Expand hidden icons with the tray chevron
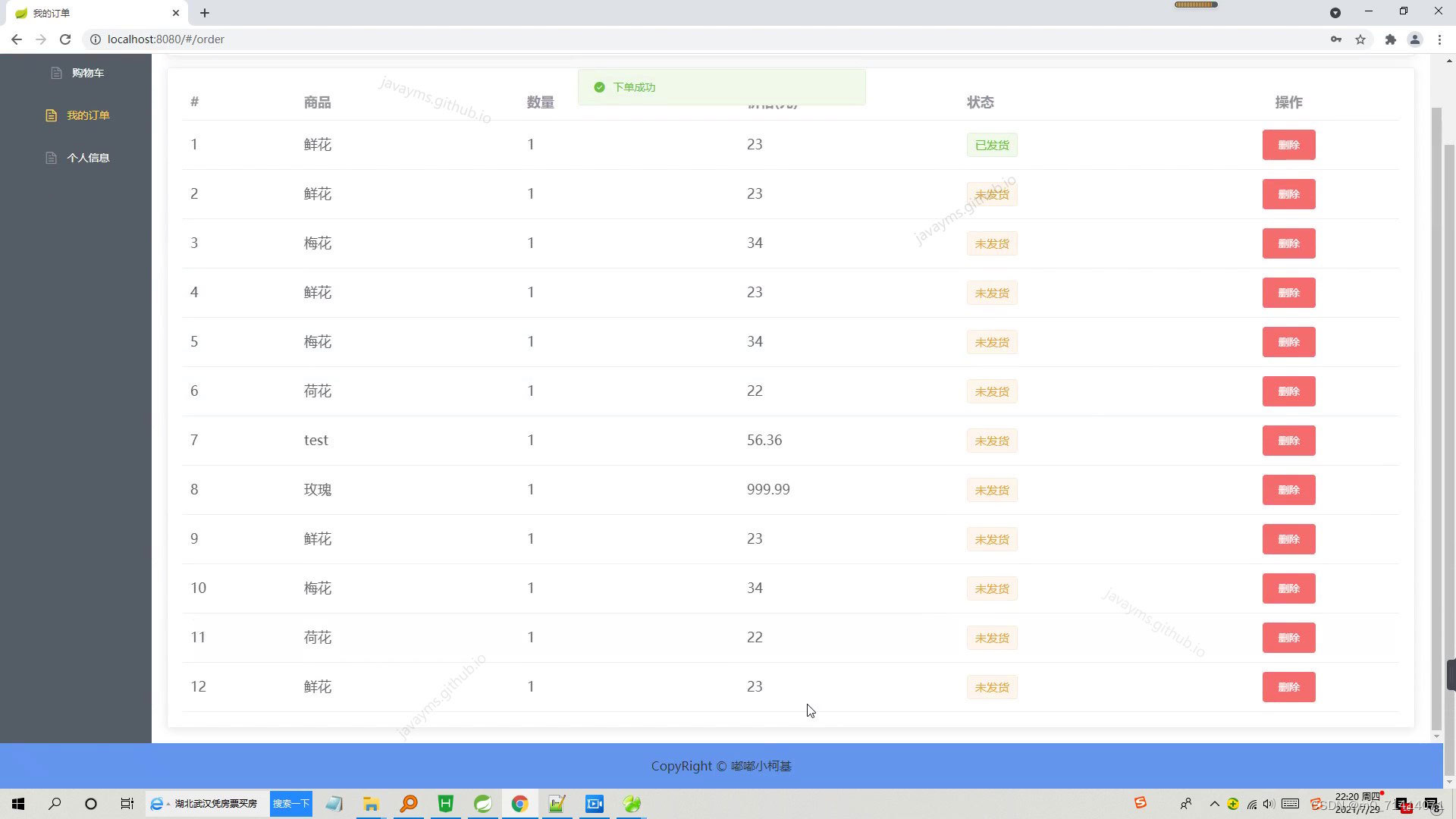 (1214, 804)
